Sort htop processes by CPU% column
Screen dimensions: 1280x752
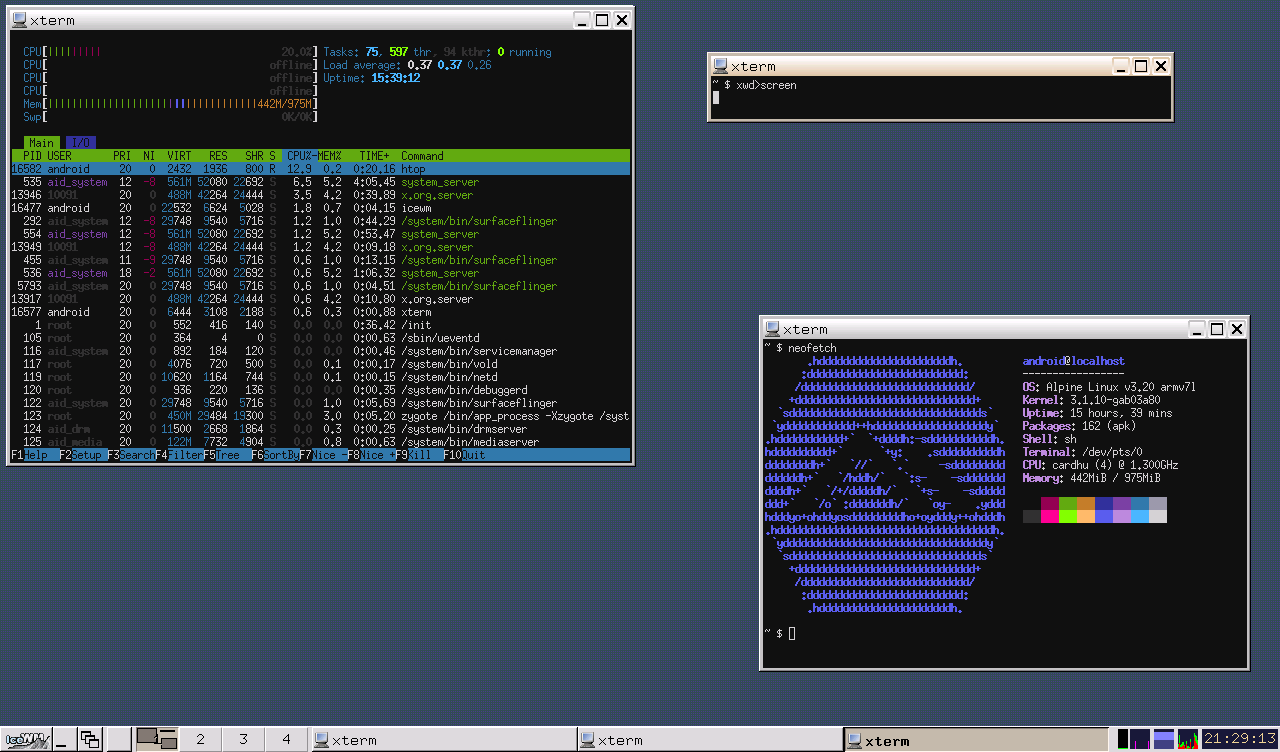point(299,156)
